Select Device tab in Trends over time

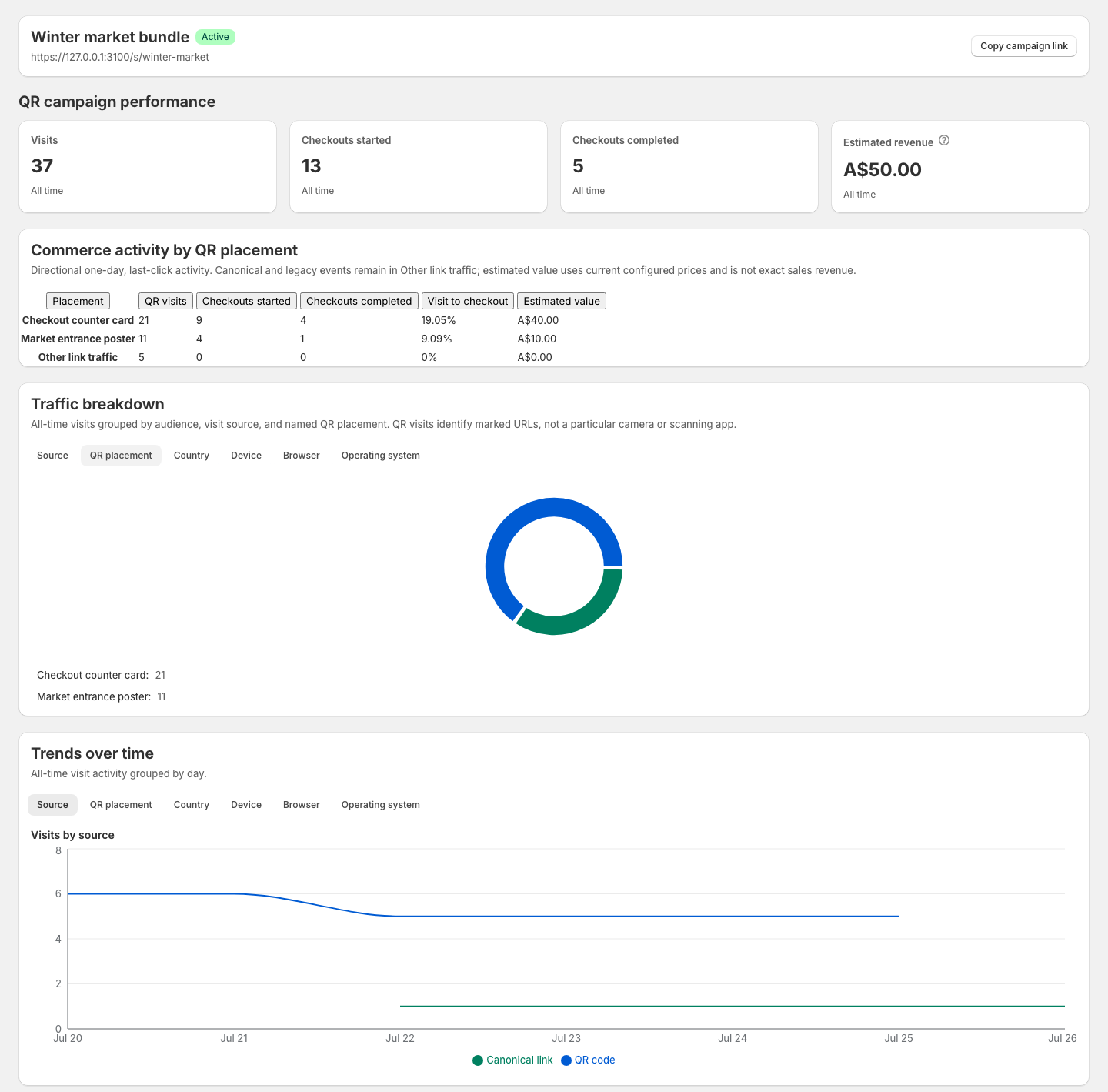pyautogui.click(x=246, y=805)
